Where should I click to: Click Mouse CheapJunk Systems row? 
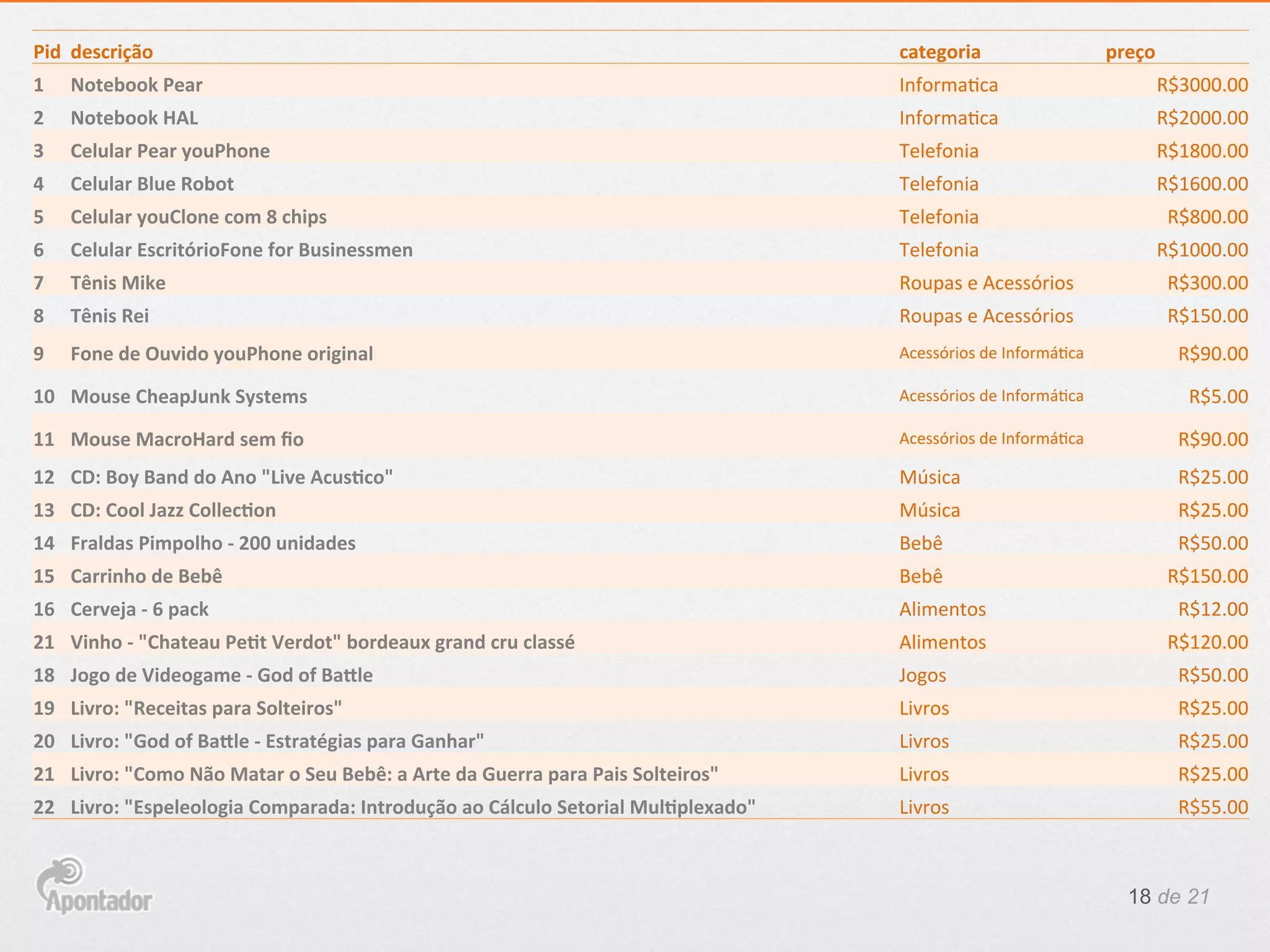click(189, 397)
